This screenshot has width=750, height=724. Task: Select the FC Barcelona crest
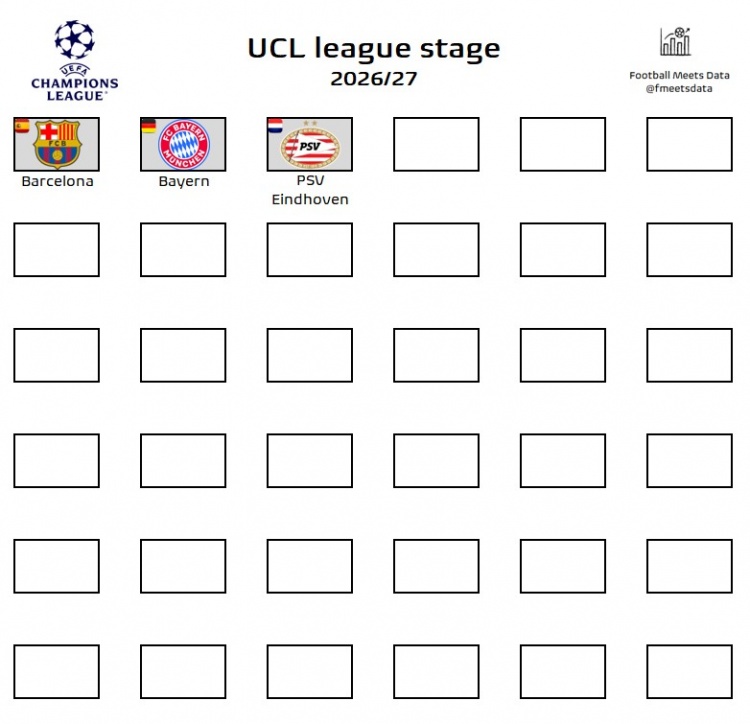(57, 145)
